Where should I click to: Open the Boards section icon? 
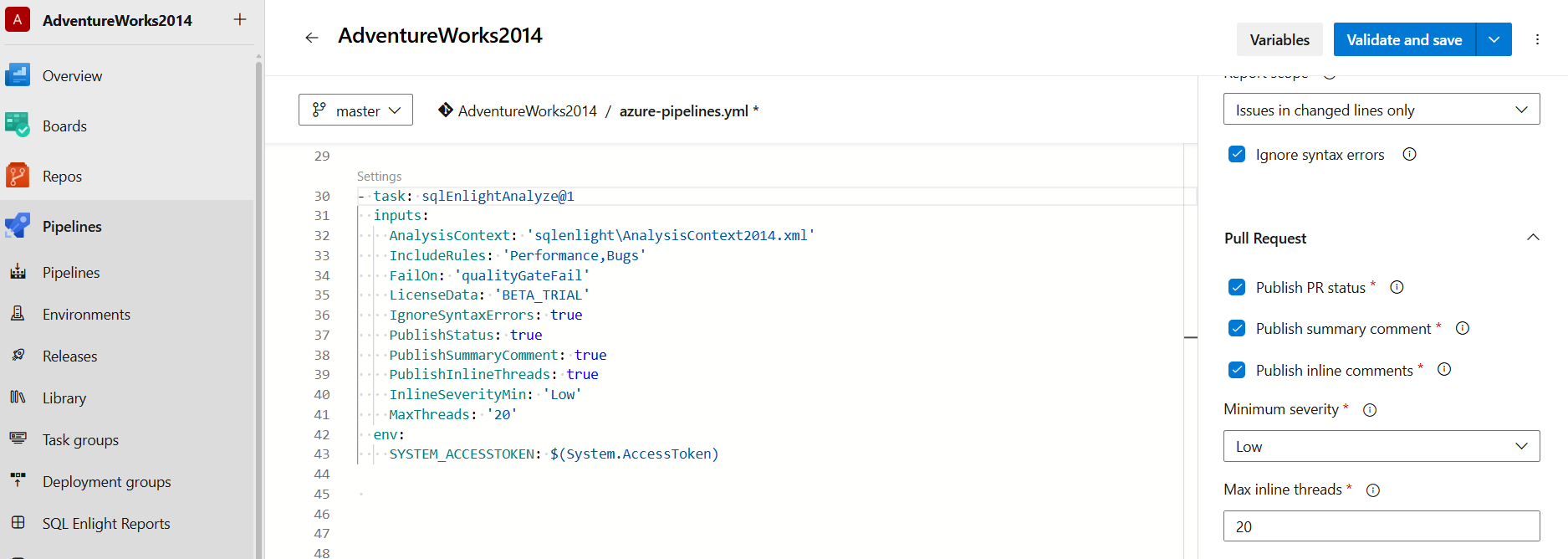tap(18, 126)
